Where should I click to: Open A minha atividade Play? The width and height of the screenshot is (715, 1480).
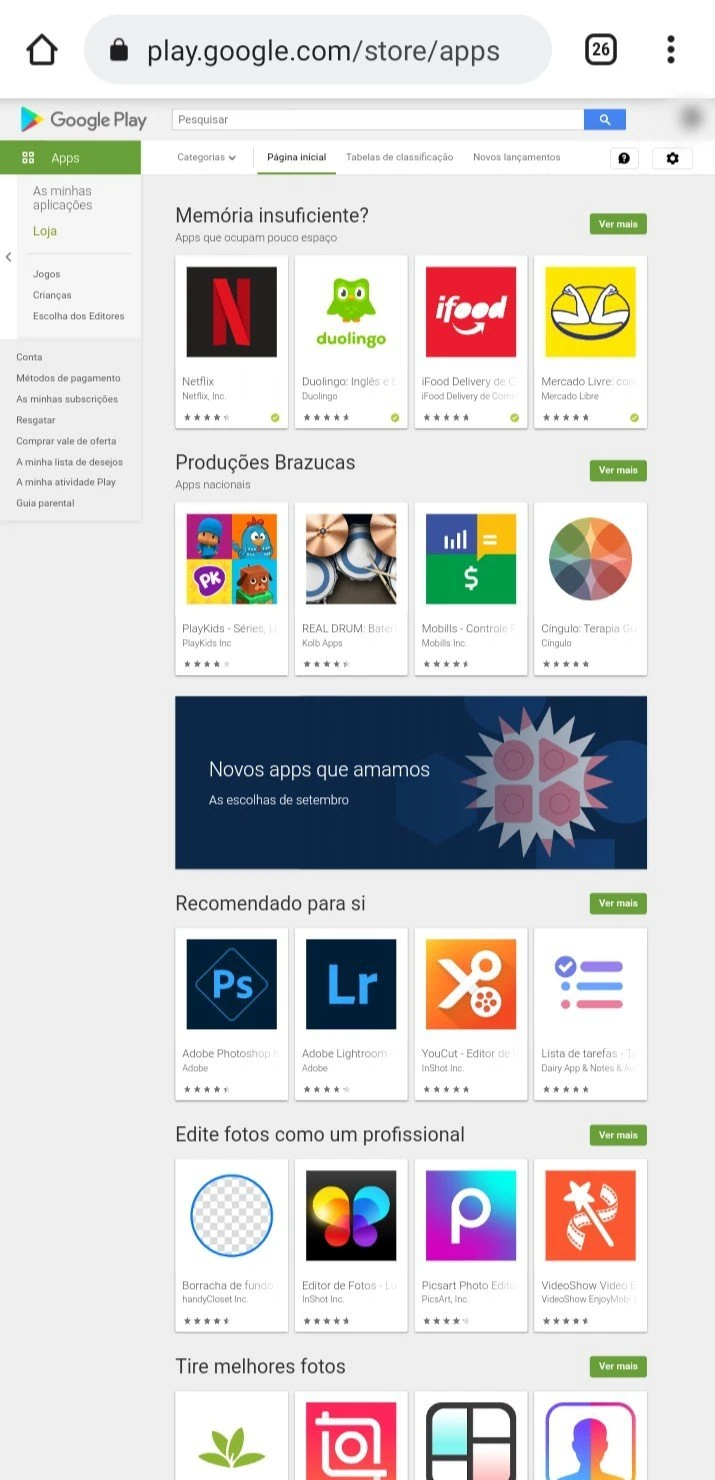(x=66, y=482)
